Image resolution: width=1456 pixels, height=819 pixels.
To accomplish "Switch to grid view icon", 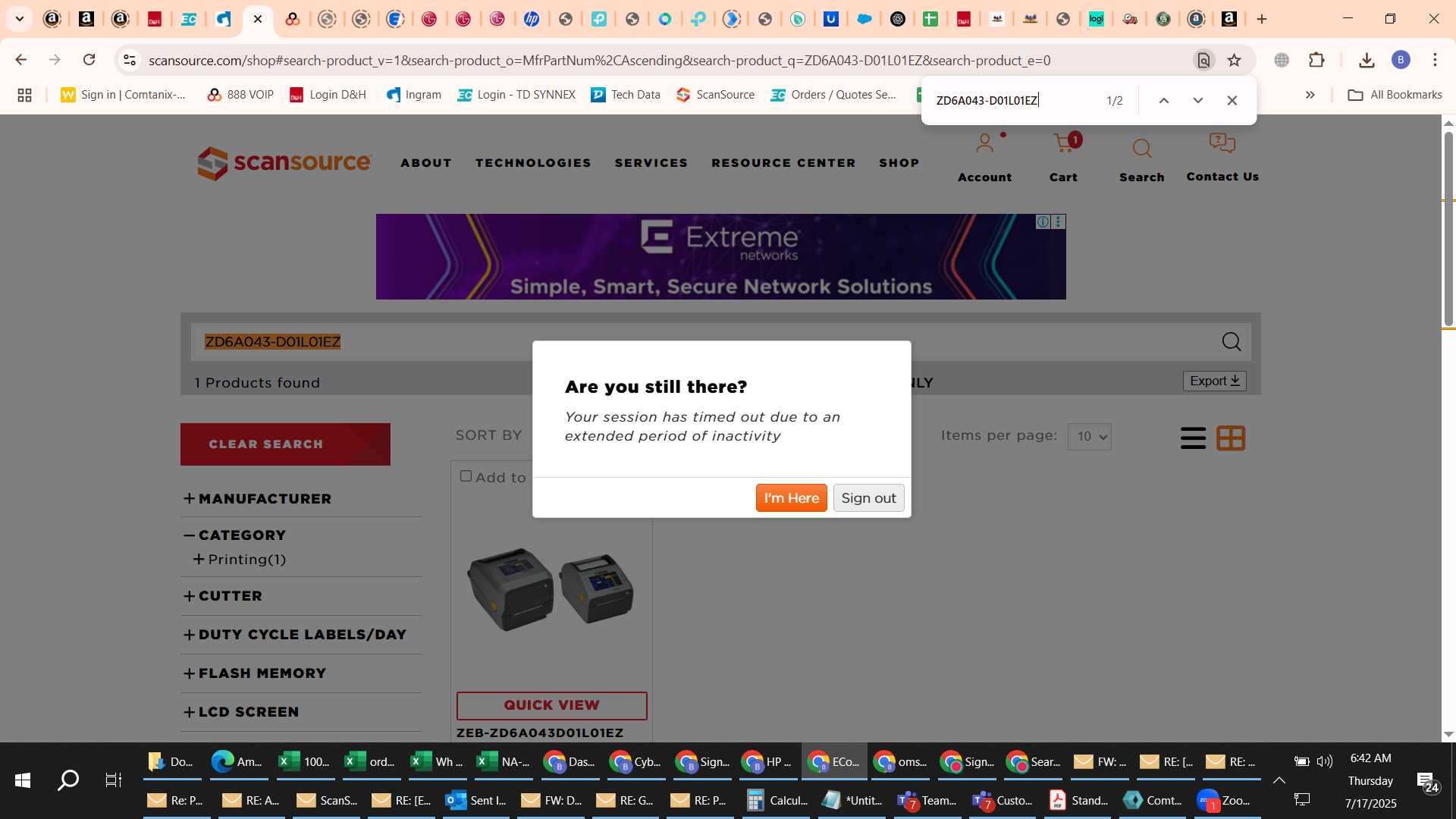I will pyautogui.click(x=1231, y=438).
